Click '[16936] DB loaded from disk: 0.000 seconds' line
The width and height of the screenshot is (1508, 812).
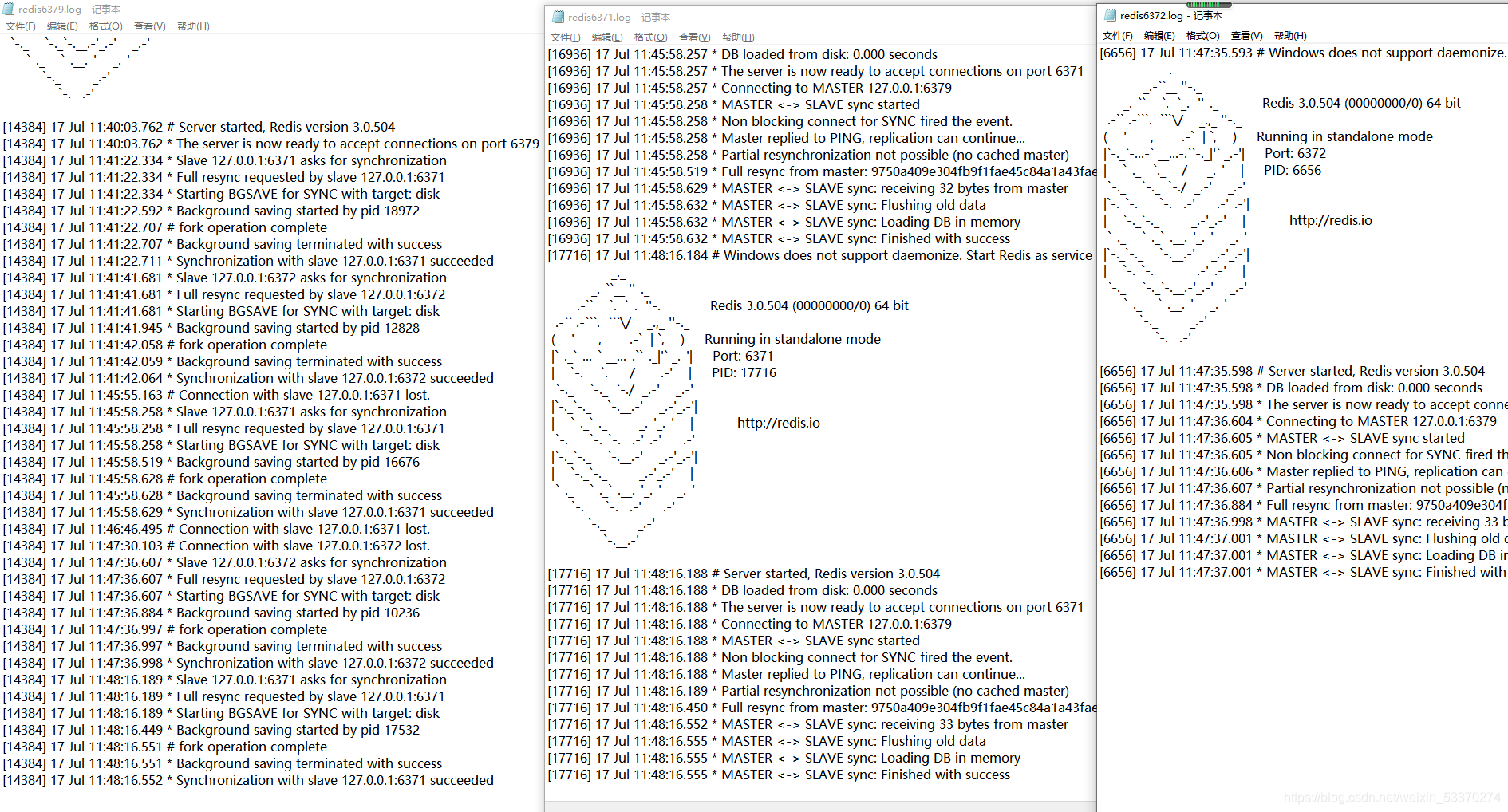tap(743, 54)
